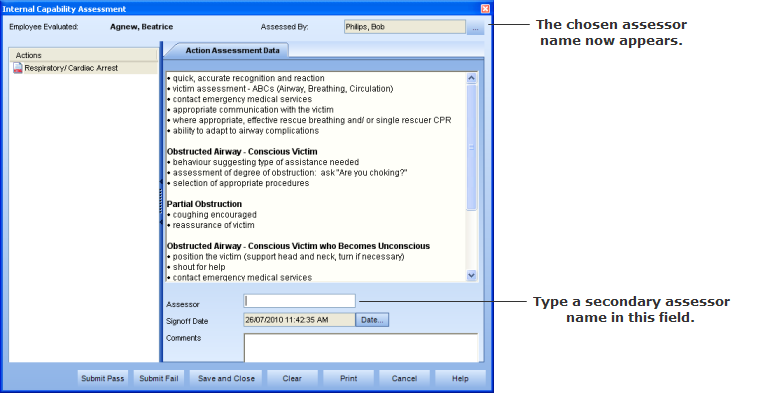Open Help for the assessment dialog
758x393 pixels.
460,378
